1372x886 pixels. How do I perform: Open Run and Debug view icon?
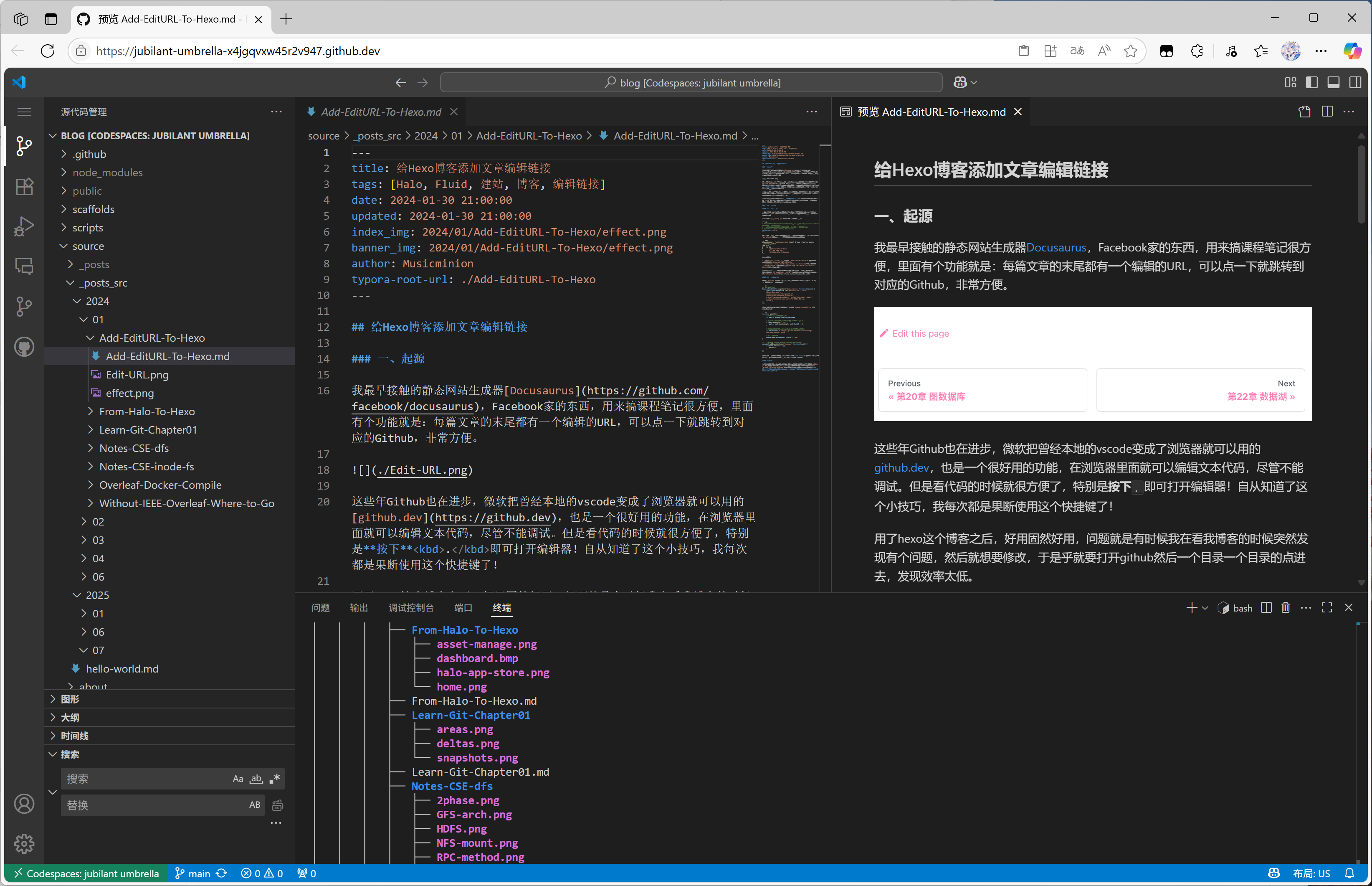coord(24,227)
